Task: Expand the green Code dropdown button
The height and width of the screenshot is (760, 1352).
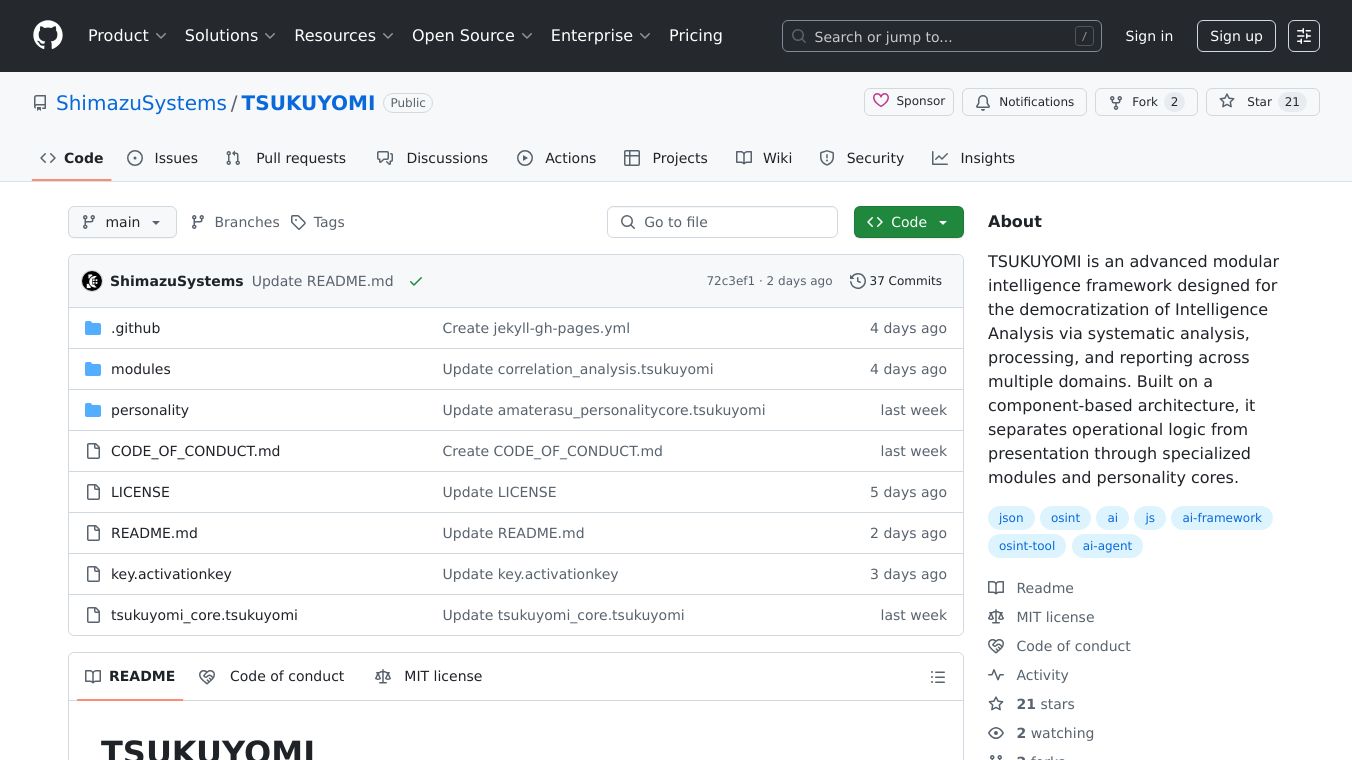Action: [908, 222]
